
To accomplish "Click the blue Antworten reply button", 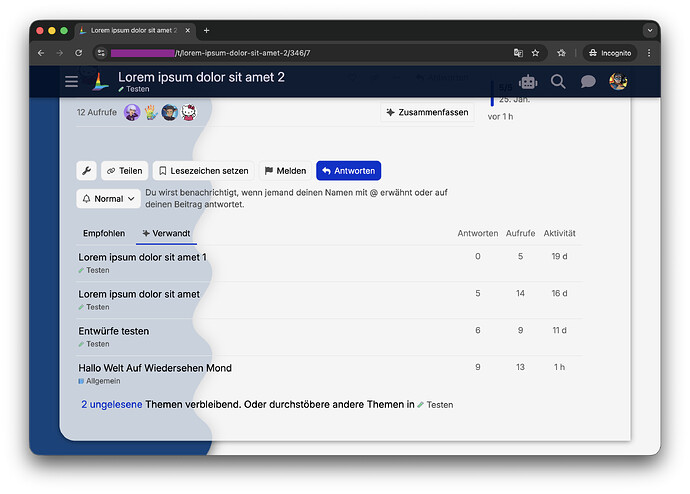I will pyautogui.click(x=349, y=171).
